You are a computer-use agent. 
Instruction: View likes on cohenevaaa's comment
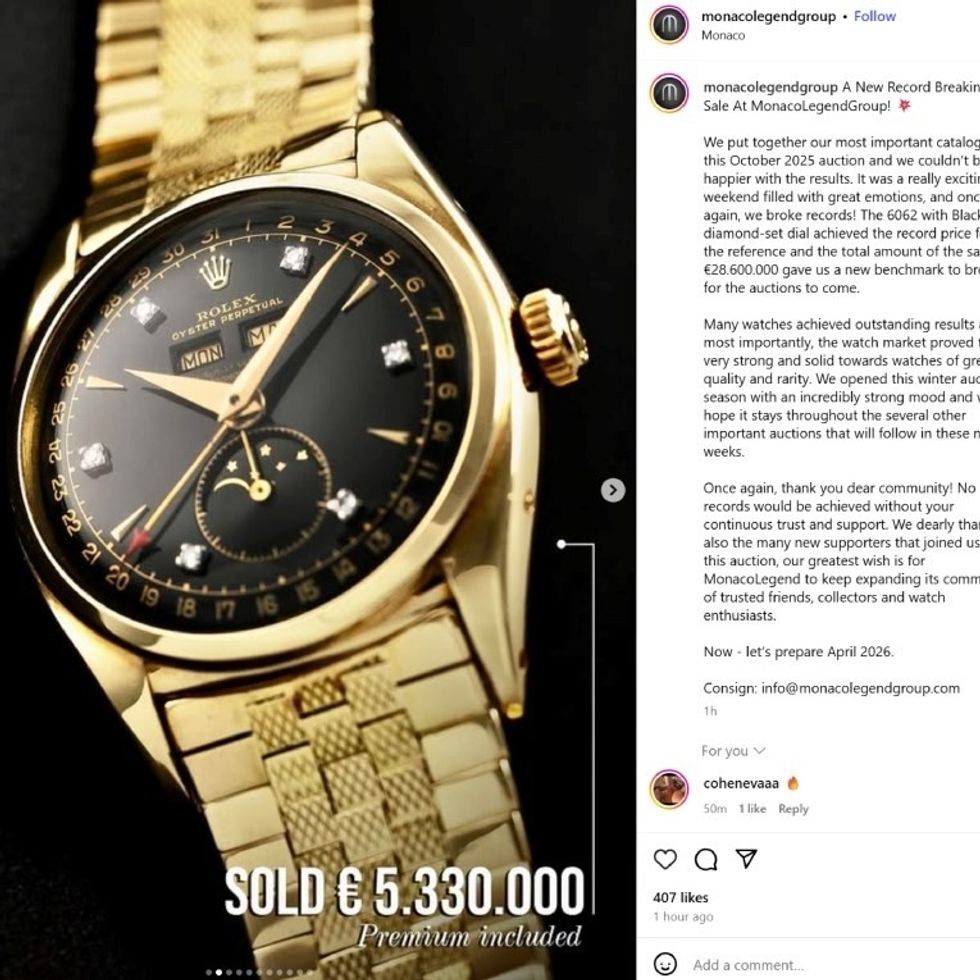pyautogui.click(x=752, y=809)
